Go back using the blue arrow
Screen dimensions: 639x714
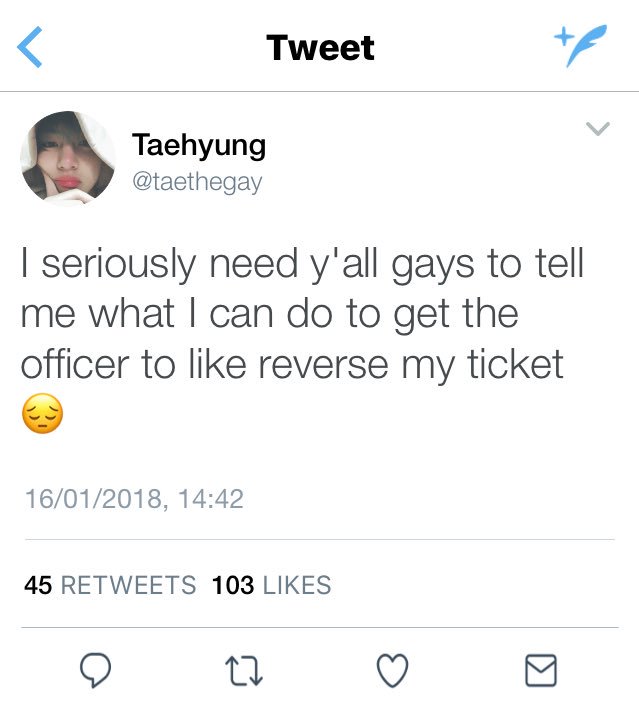coord(30,47)
